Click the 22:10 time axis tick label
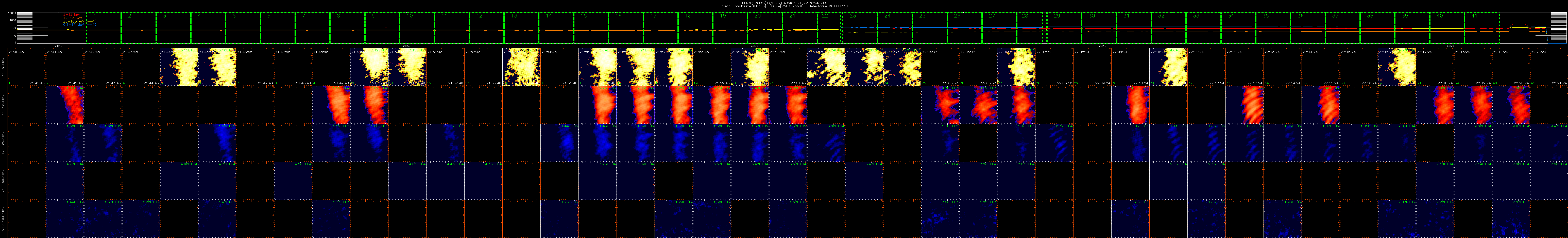The height and width of the screenshot is (238, 1568). pos(1103,46)
